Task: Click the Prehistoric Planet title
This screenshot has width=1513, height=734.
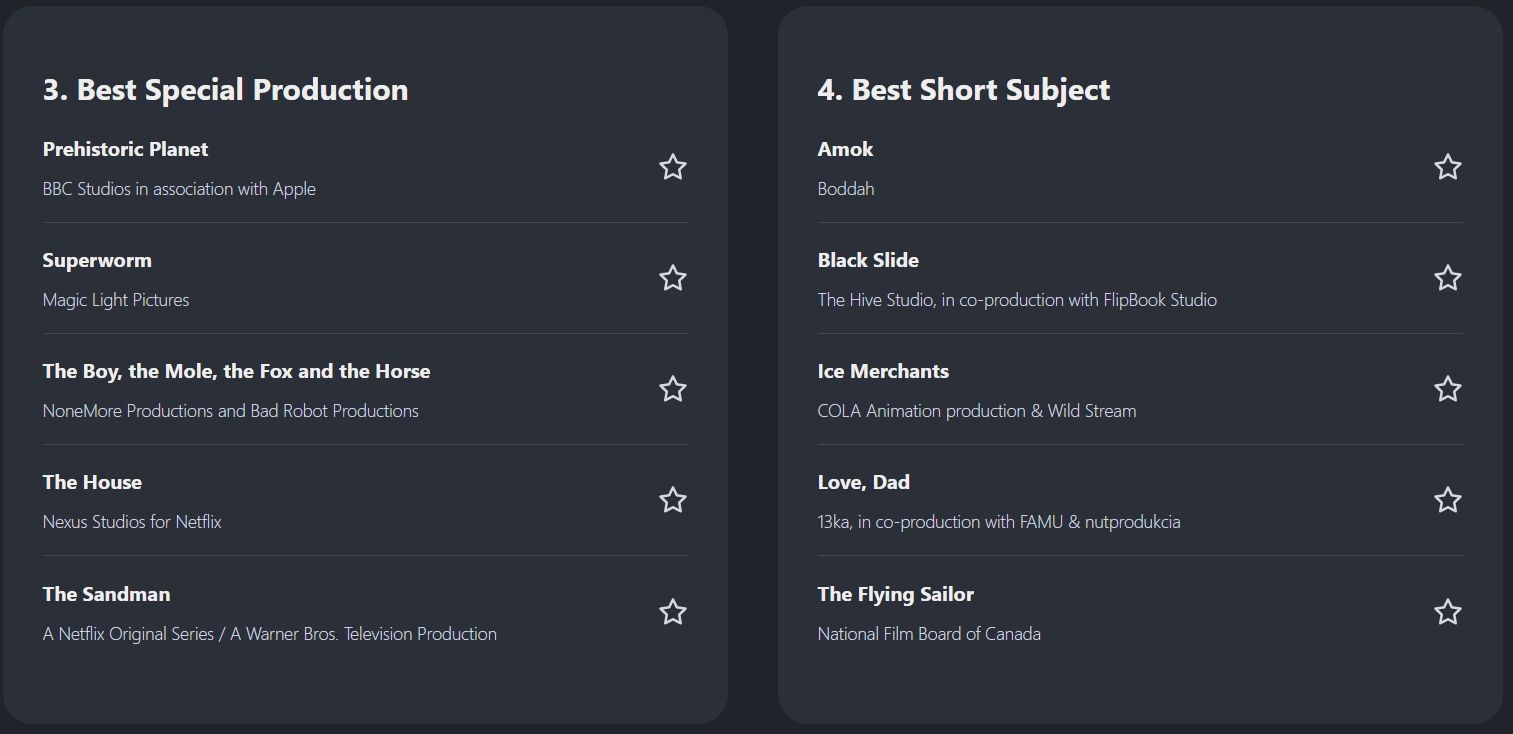Action: 125,149
